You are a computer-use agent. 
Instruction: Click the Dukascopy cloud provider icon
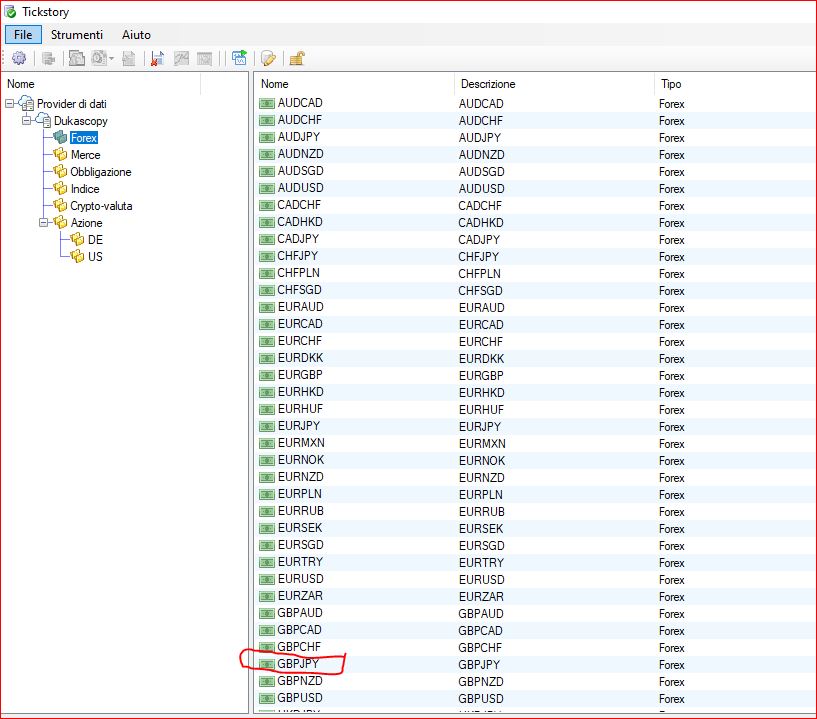[43, 120]
